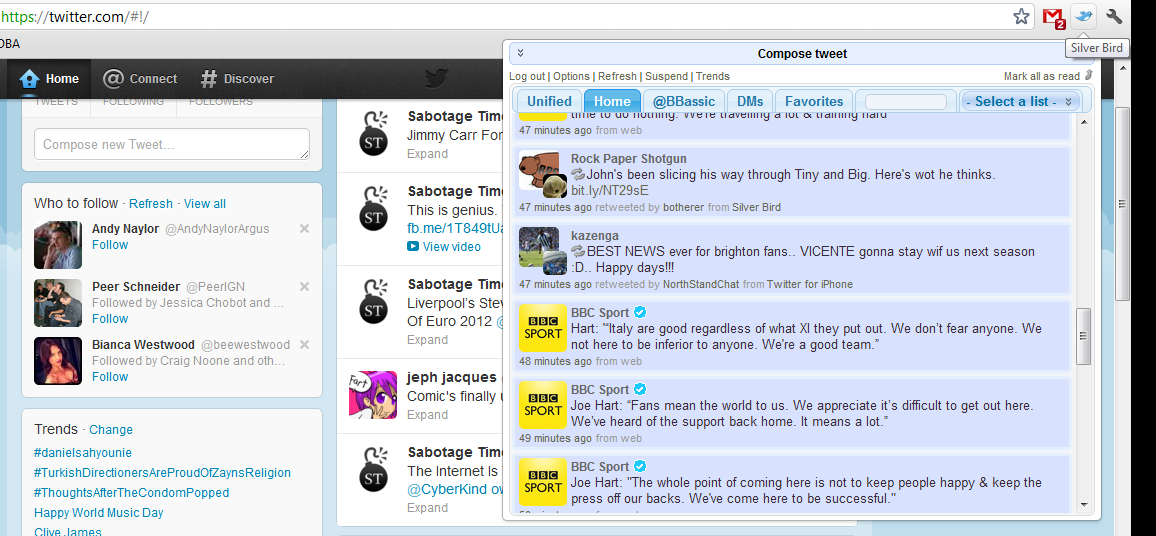Click the retweet icon on Rock Paper Shotgun tweet
Viewport: 1156px width, 536px height.
[577, 175]
